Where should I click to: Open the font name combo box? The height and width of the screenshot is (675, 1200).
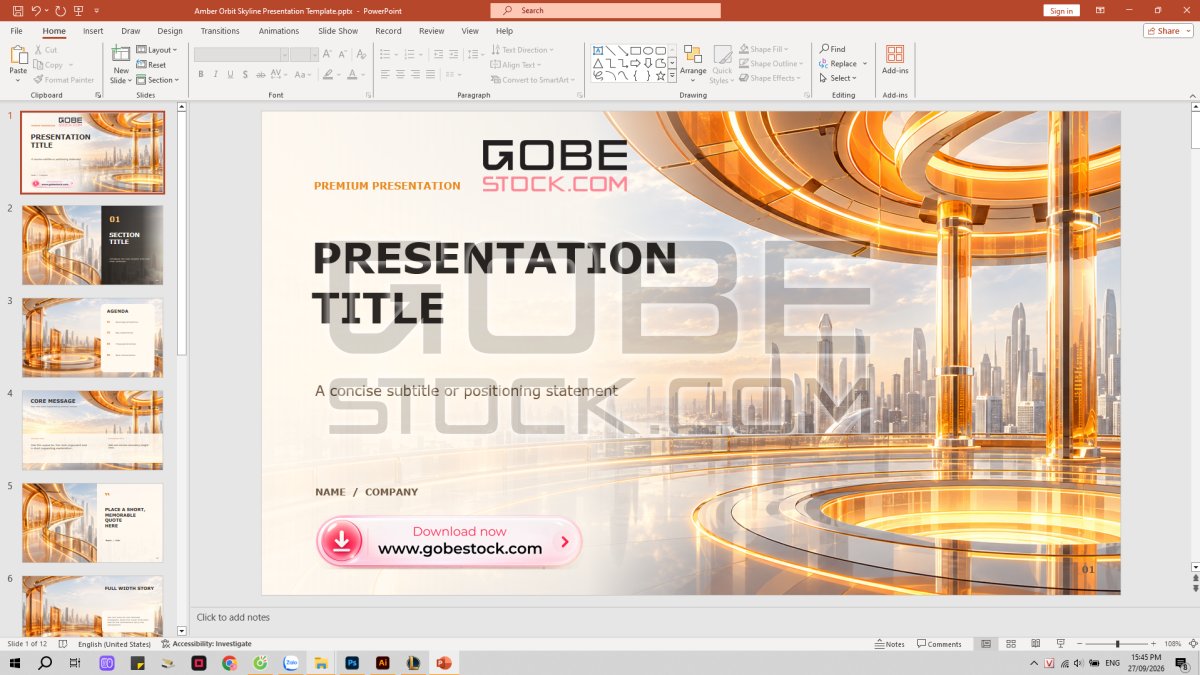tap(241, 54)
